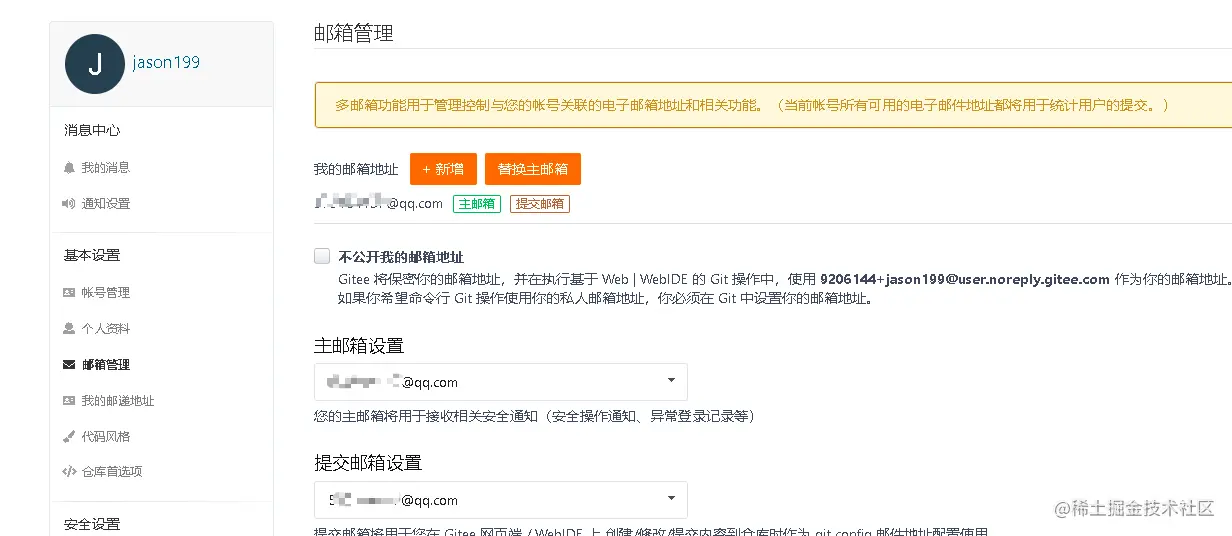Click the speaker icon beside 通知设置
The height and width of the screenshot is (536, 1232).
pyautogui.click(x=69, y=204)
